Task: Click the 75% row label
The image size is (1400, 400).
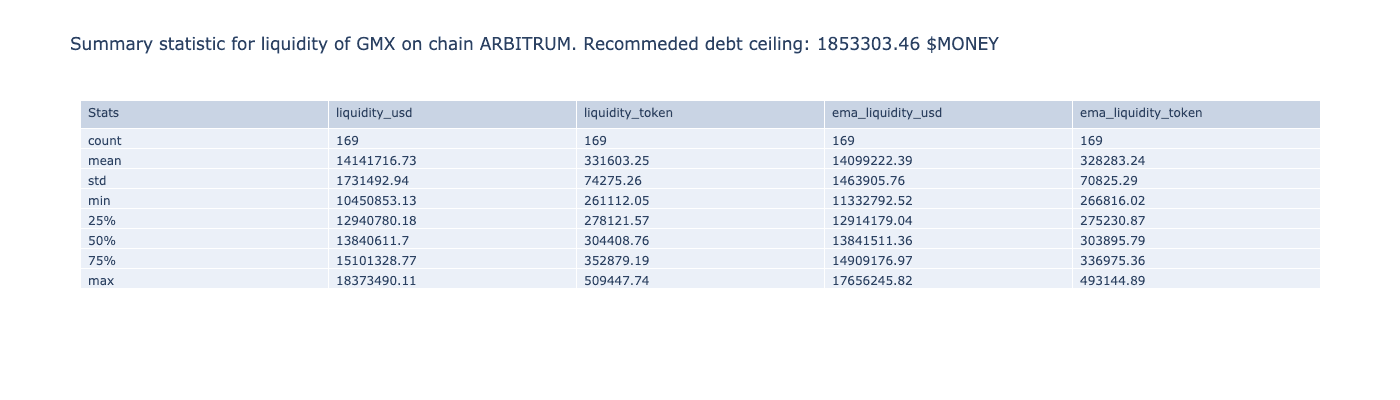Action: pyautogui.click(x=102, y=261)
